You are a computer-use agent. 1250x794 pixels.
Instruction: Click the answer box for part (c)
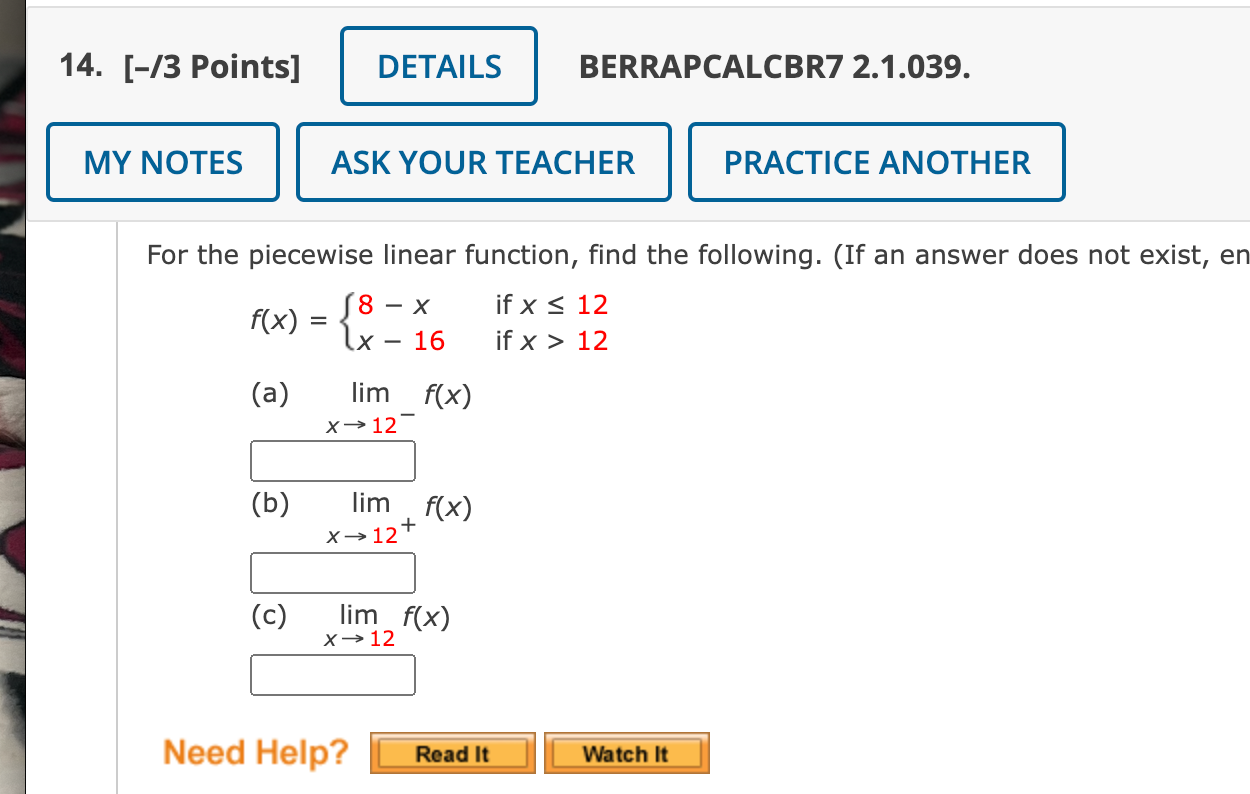click(x=333, y=674)
